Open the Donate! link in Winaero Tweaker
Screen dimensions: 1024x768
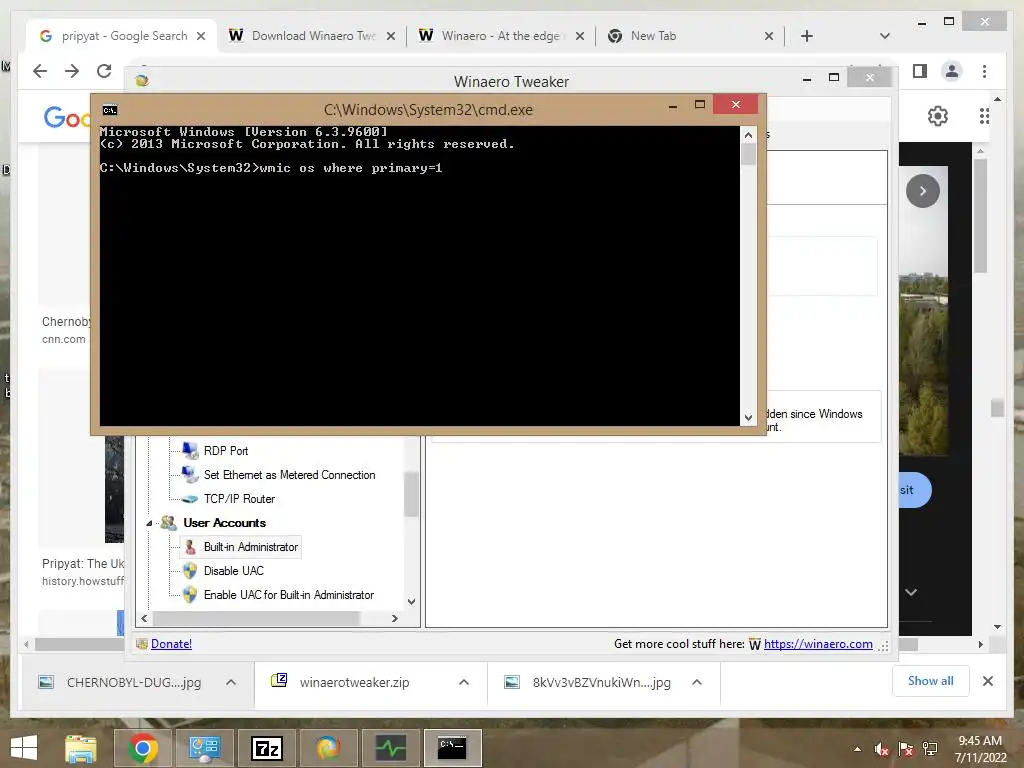171,644
